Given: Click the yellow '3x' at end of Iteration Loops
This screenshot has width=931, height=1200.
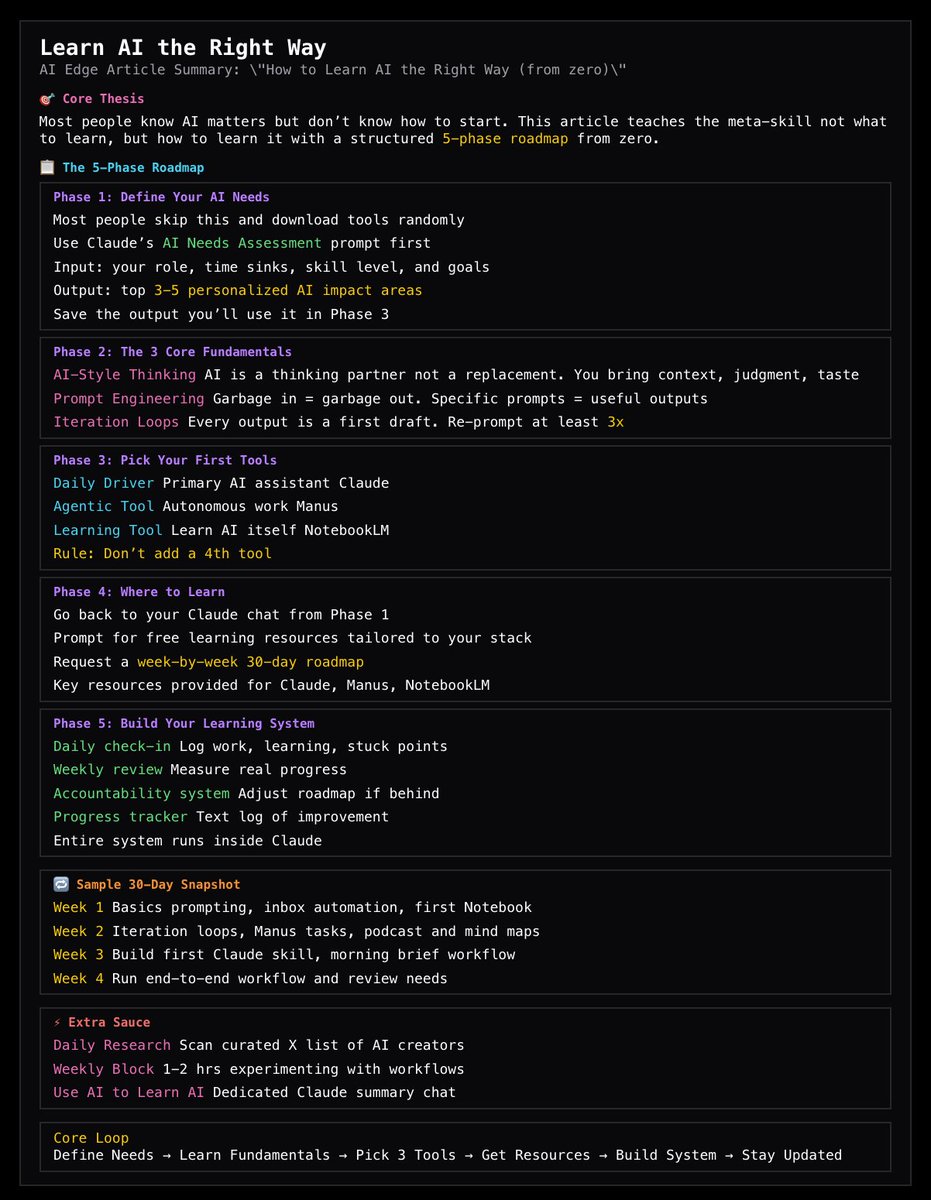Looking at the screenshot, I should pyautogui.click(x=615, y=422).
